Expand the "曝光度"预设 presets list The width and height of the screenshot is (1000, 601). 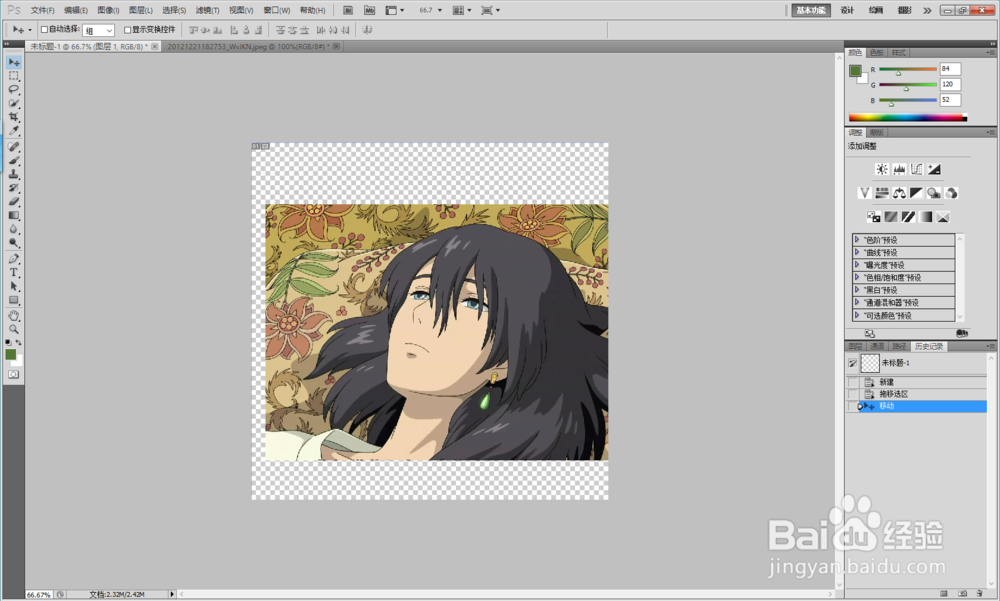857,265
